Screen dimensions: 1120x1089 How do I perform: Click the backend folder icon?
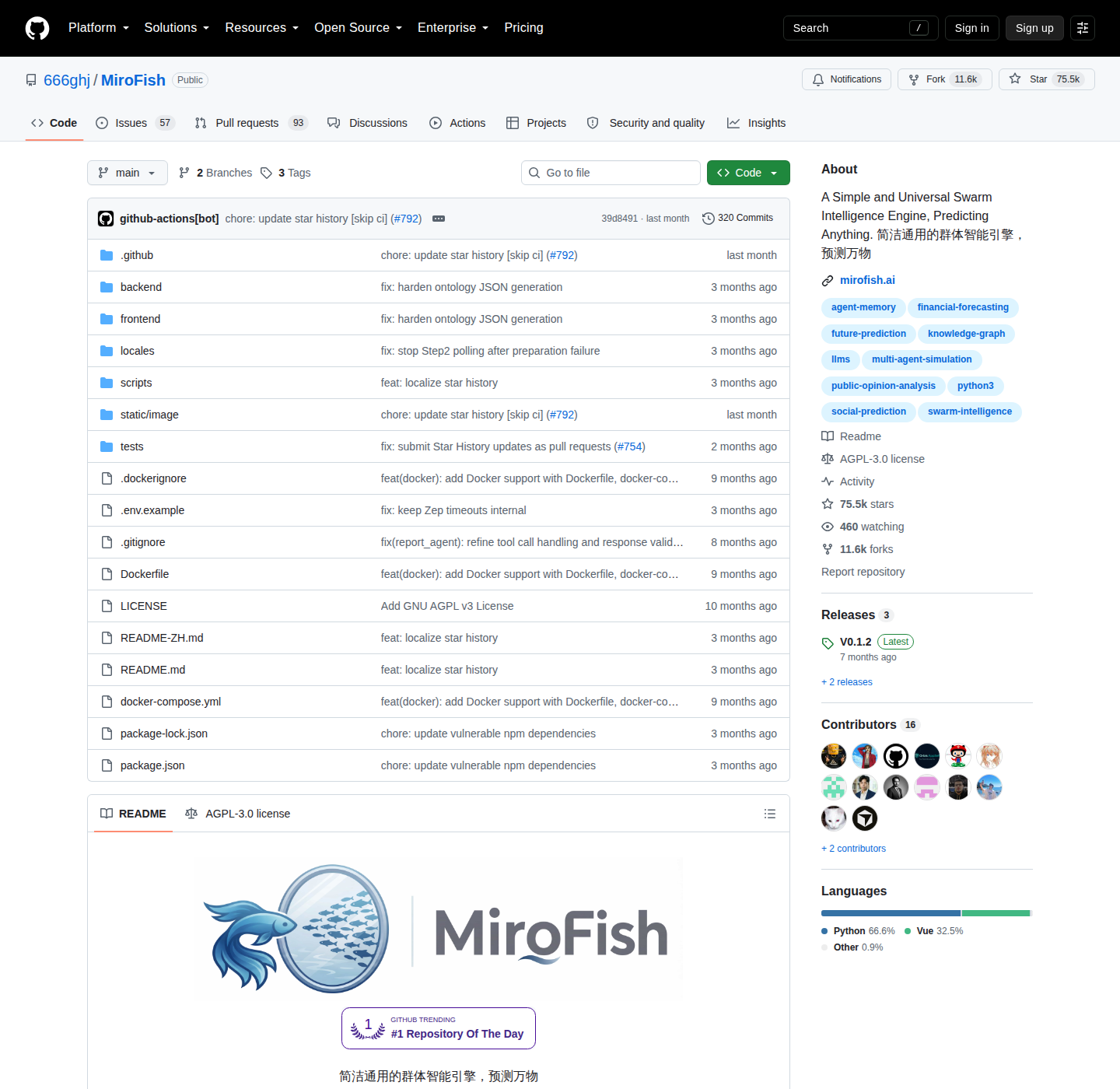click(x=107, y=287)
